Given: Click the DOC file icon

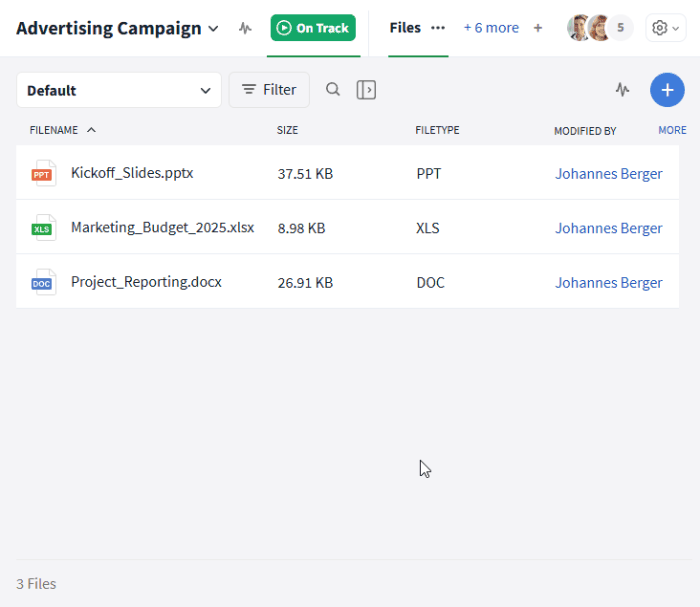Looking at the screenshot, I should (43, 282).
